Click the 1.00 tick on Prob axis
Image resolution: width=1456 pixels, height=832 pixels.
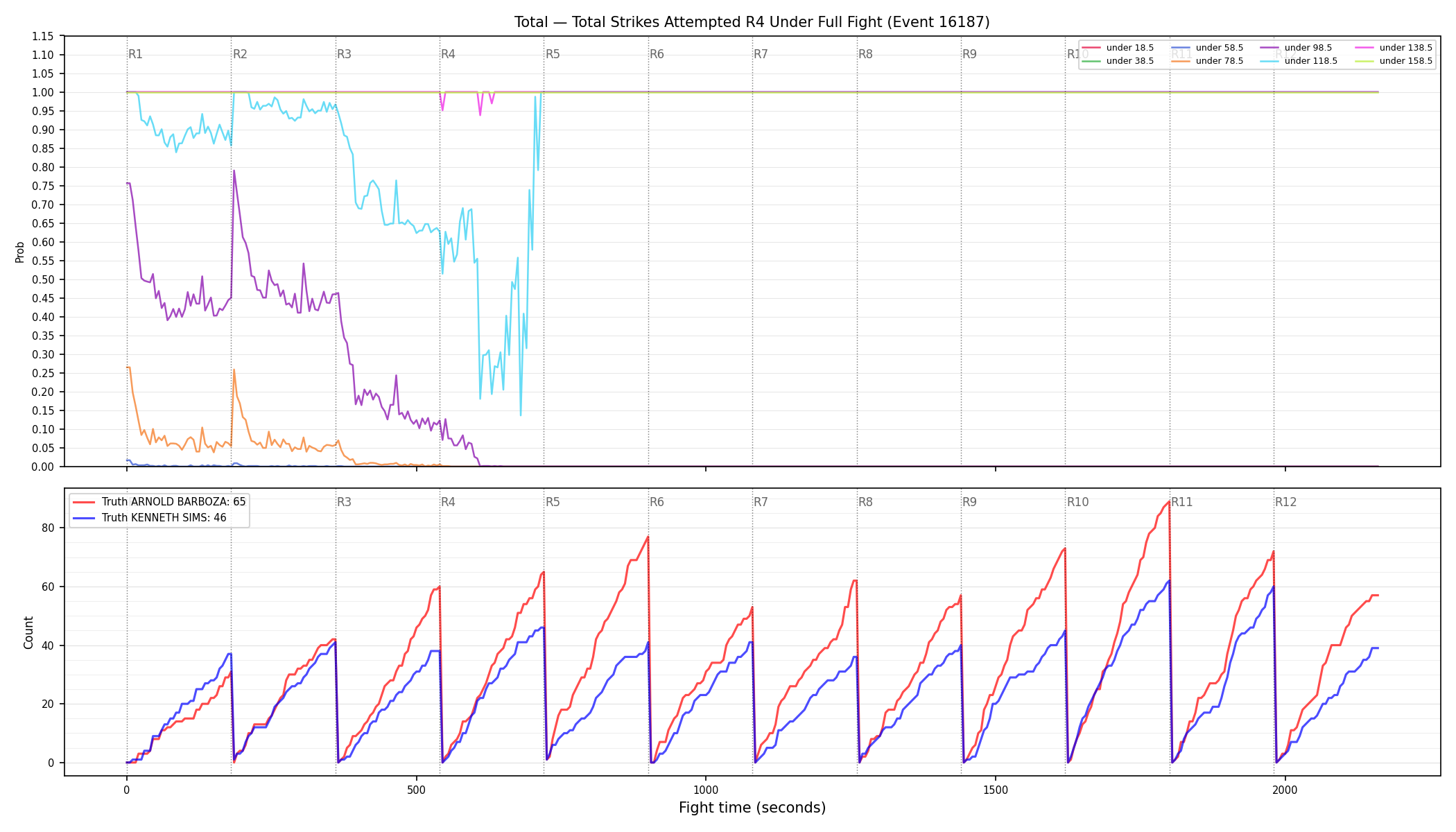43,92
